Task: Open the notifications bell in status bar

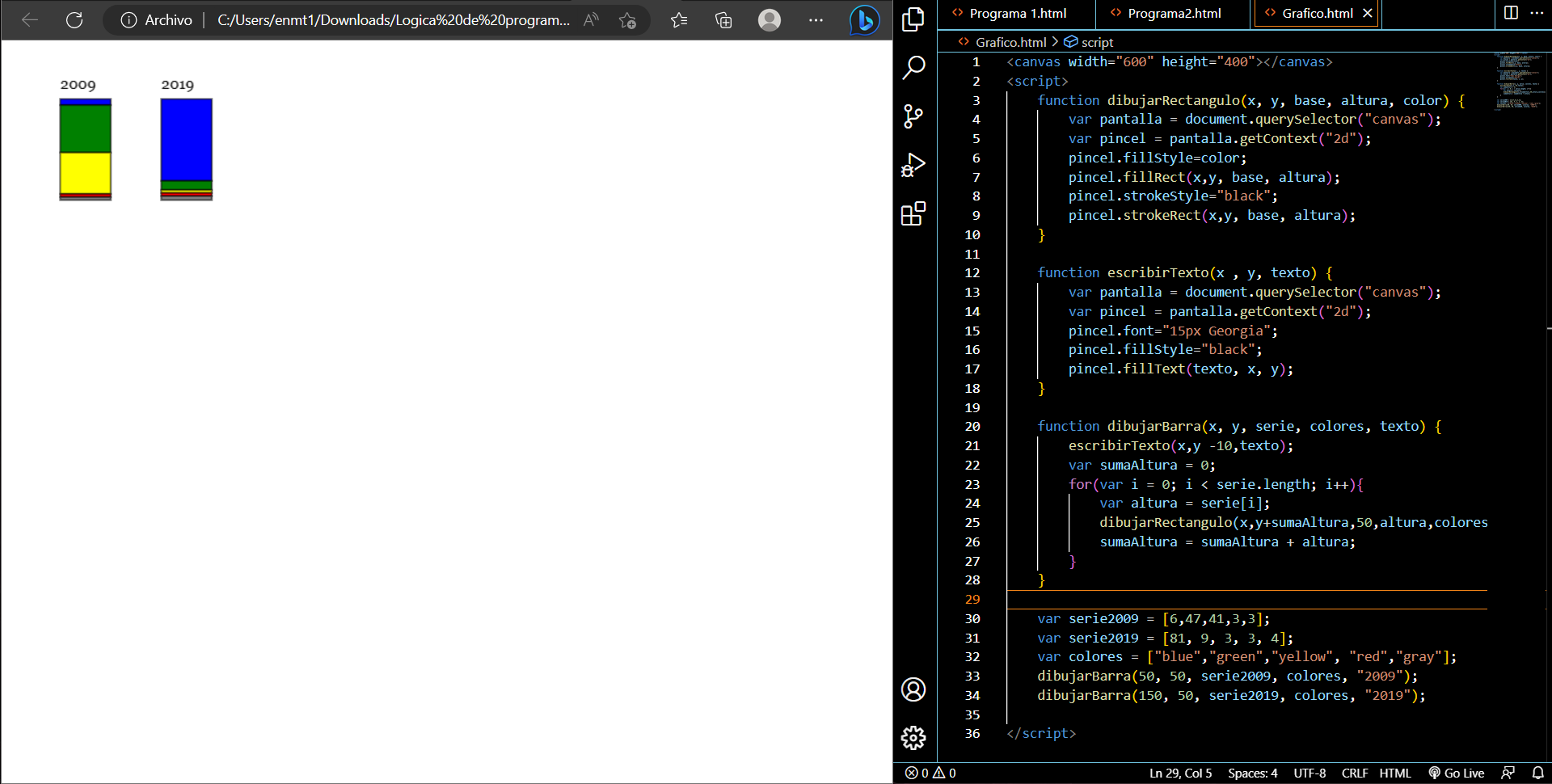Action: pos(1537,773)
